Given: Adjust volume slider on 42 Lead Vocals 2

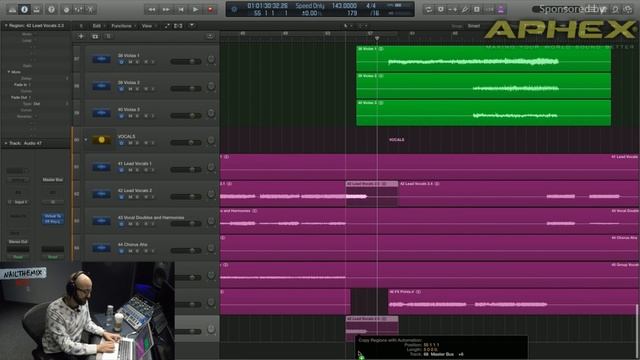Looking at the screenshot, I should coord(186,197).
